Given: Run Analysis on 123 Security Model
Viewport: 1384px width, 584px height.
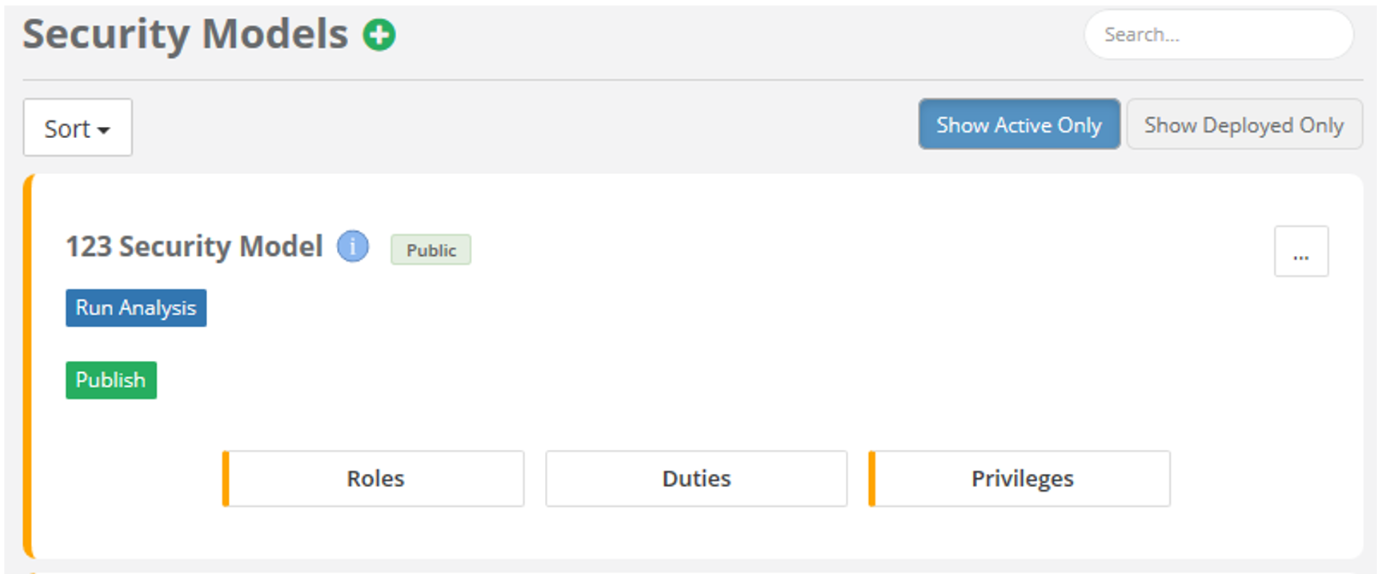Looking at the screenshot, I should coord(136,308).
